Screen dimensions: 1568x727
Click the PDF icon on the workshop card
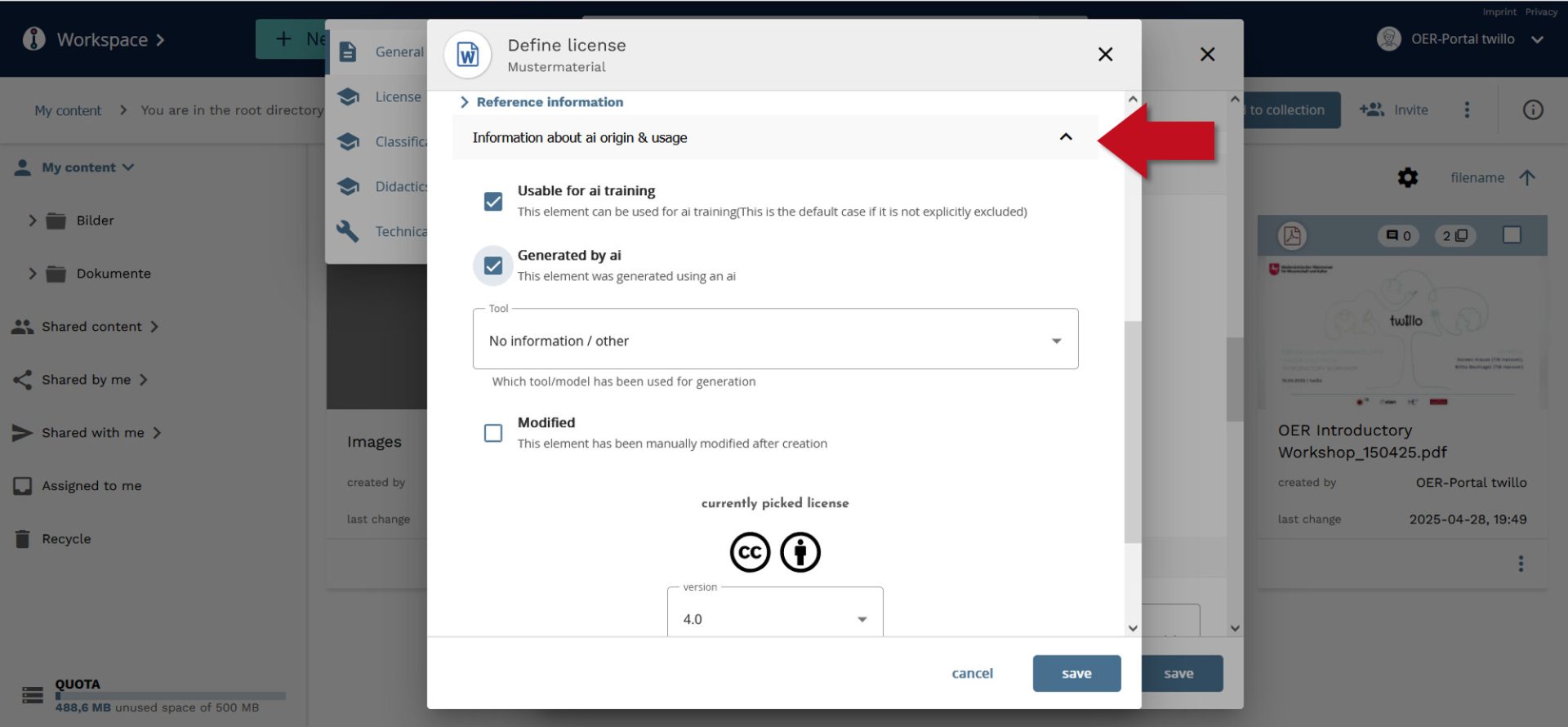pos(1292,236)
